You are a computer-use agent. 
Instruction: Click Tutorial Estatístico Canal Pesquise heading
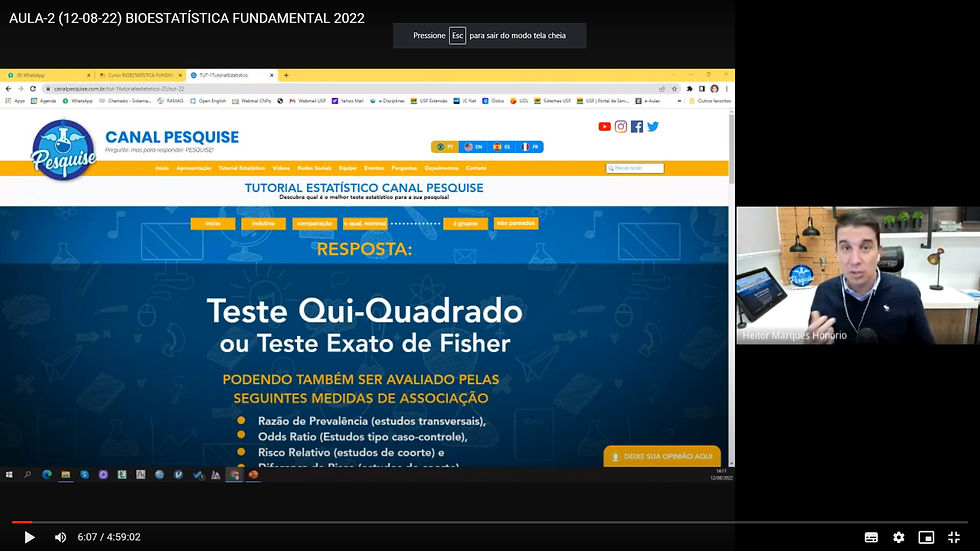coord(364,187)
